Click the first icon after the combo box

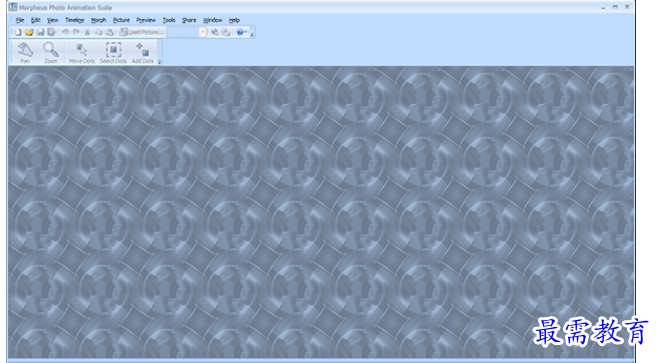tap(215, 32)
